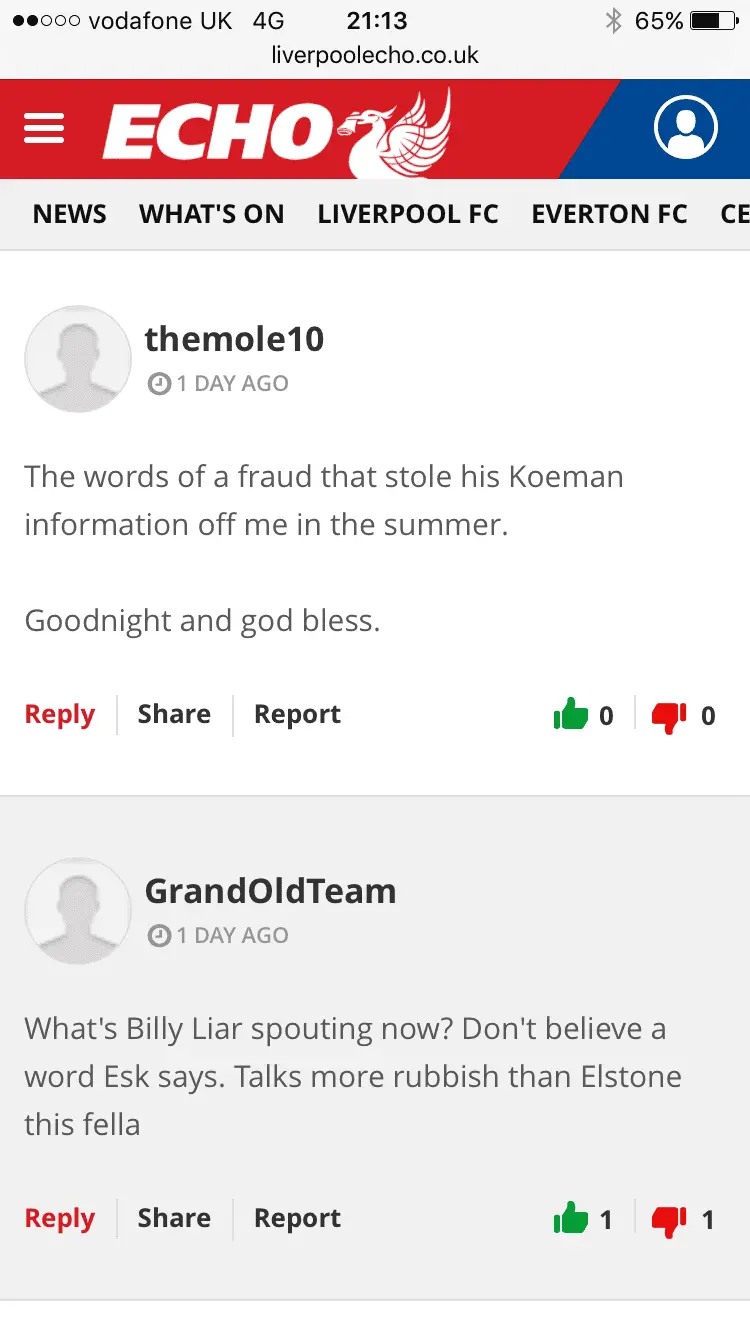Open the hamburger menu
750x1334 pixels.
(44, 128)
